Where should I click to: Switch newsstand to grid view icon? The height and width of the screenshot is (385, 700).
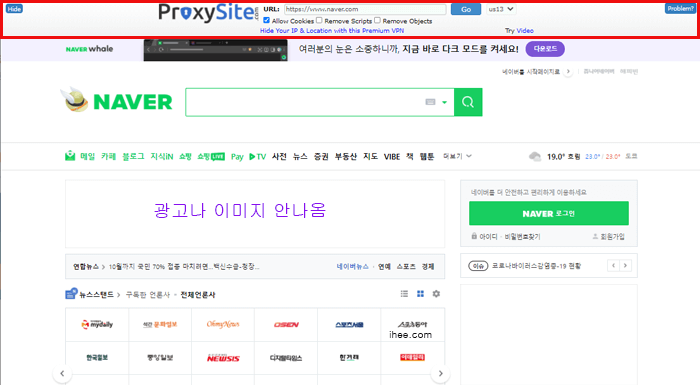click(420, 294)
